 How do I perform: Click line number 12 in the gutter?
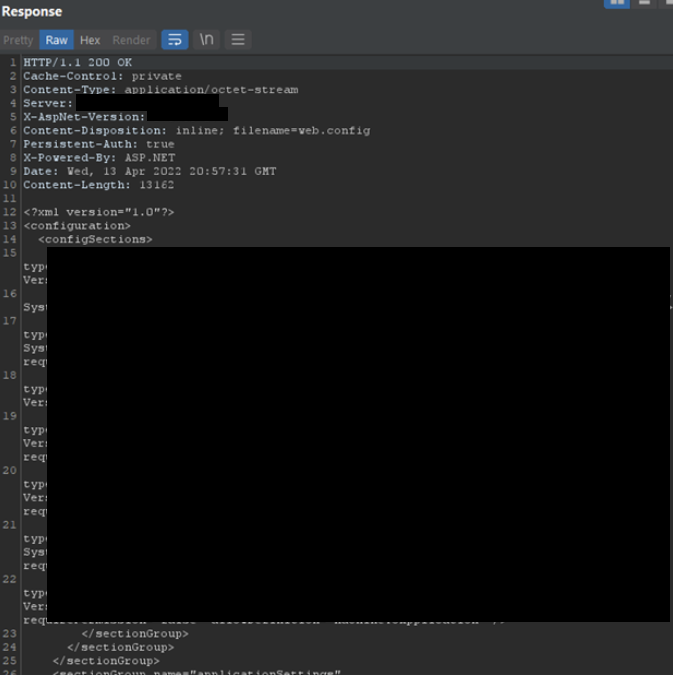[x=9, y=212]
